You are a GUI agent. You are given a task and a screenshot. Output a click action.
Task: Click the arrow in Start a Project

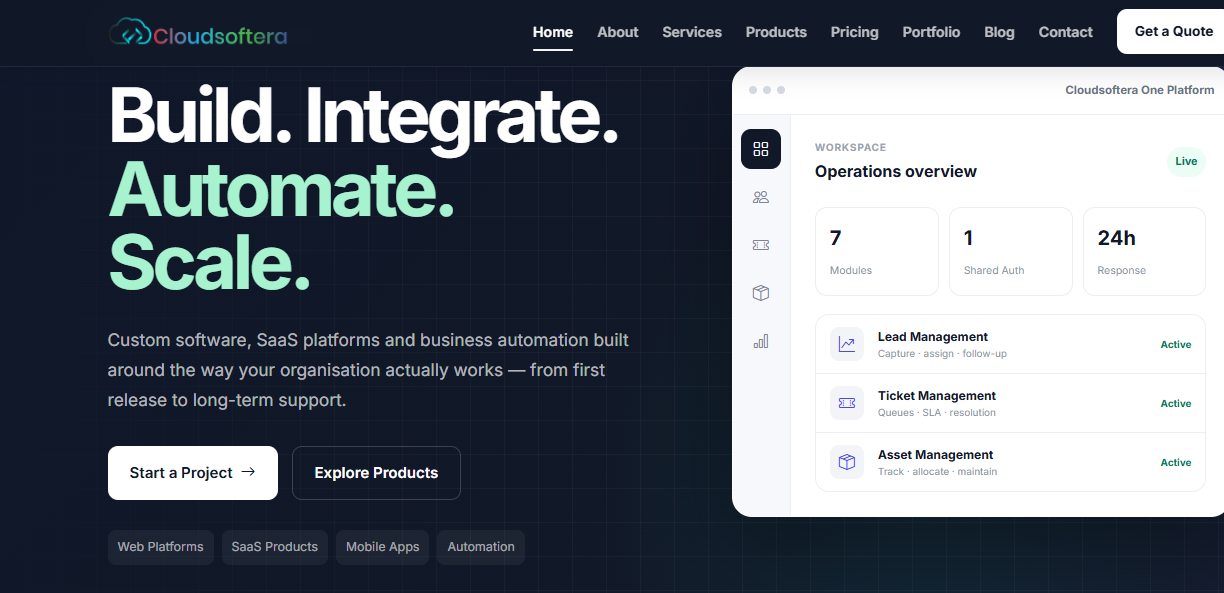tap(248, 472)
